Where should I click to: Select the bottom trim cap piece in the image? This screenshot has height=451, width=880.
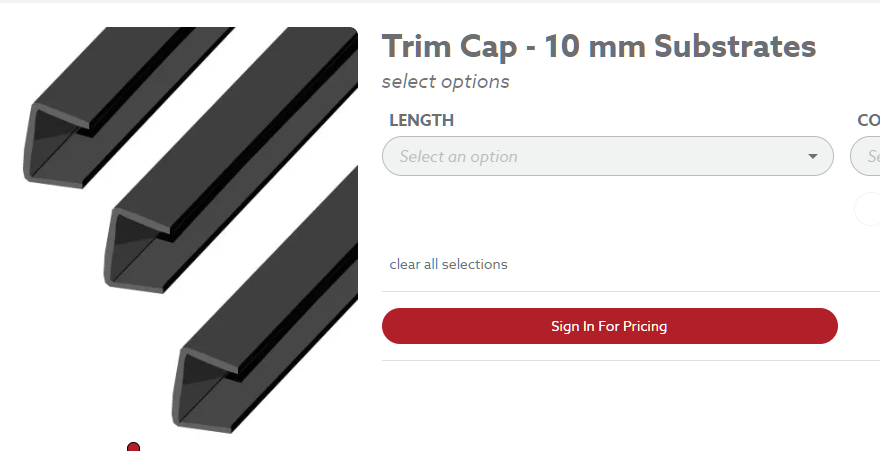[265, 301]
